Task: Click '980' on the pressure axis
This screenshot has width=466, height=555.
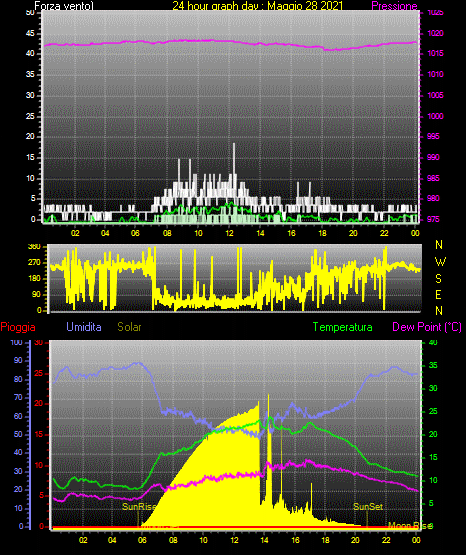Action: [433, 198]
